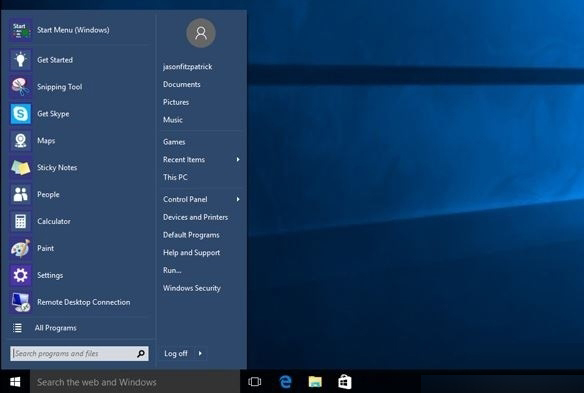Click the Log off button
The image size is (584, 393).
coord(176,354)
